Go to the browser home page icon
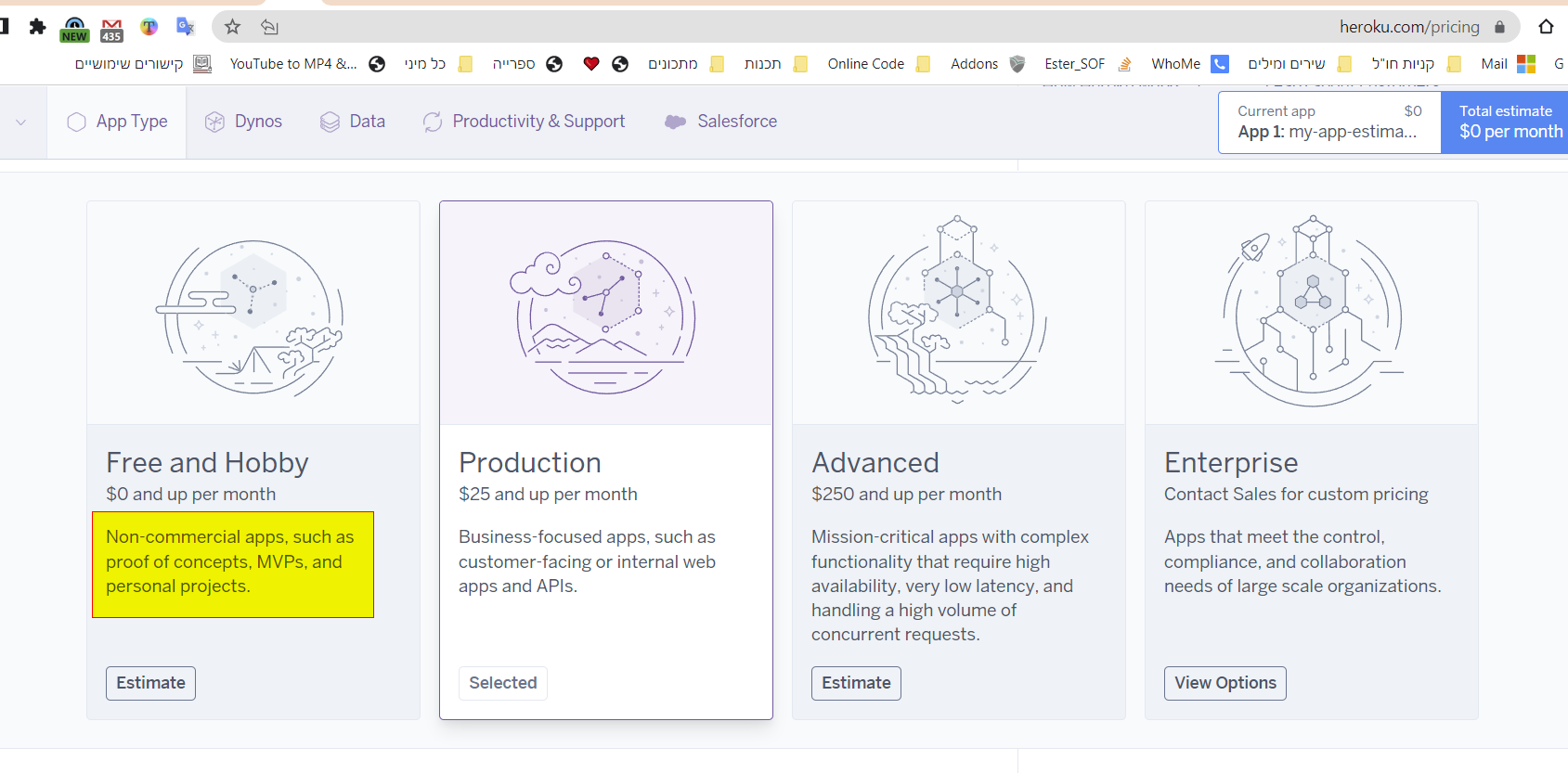This screenshot has width=1568, height=773. [x=1546, y=27]
